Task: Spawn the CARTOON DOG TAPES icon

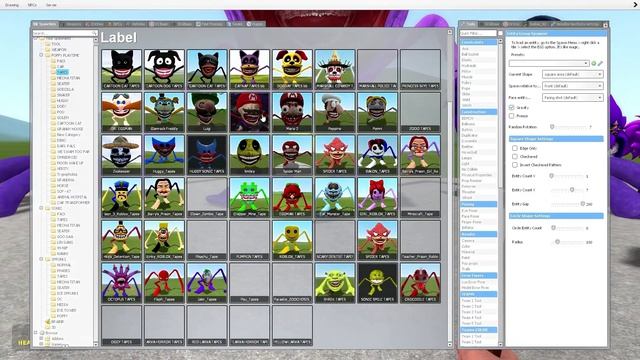Action: [x=164, y=69]
